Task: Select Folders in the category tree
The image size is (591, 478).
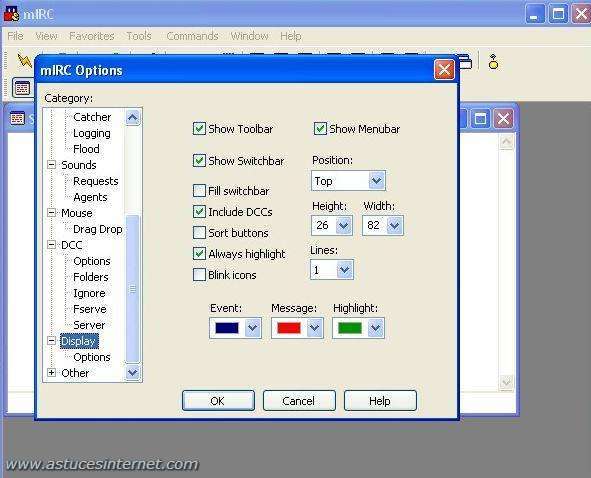Action: point(91,277)
